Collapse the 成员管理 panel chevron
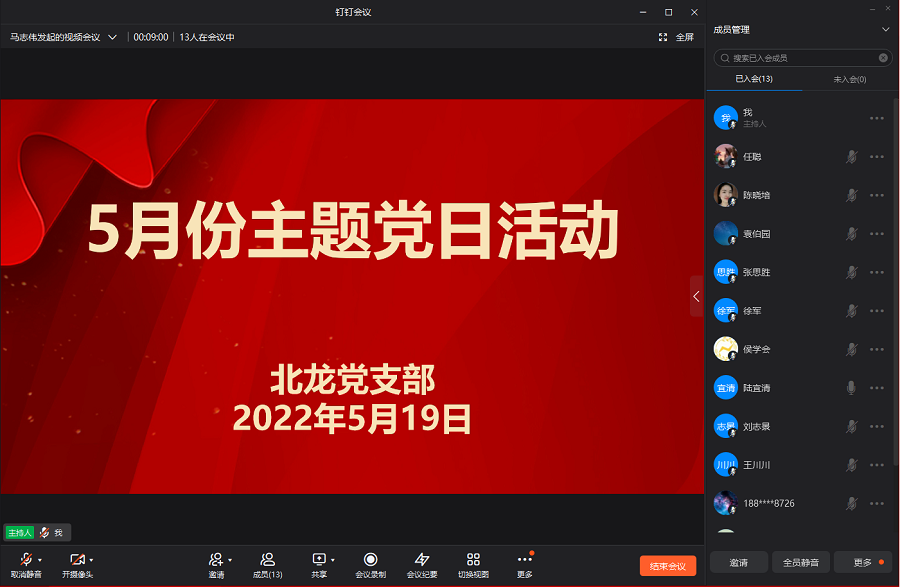 coord(885,30)
